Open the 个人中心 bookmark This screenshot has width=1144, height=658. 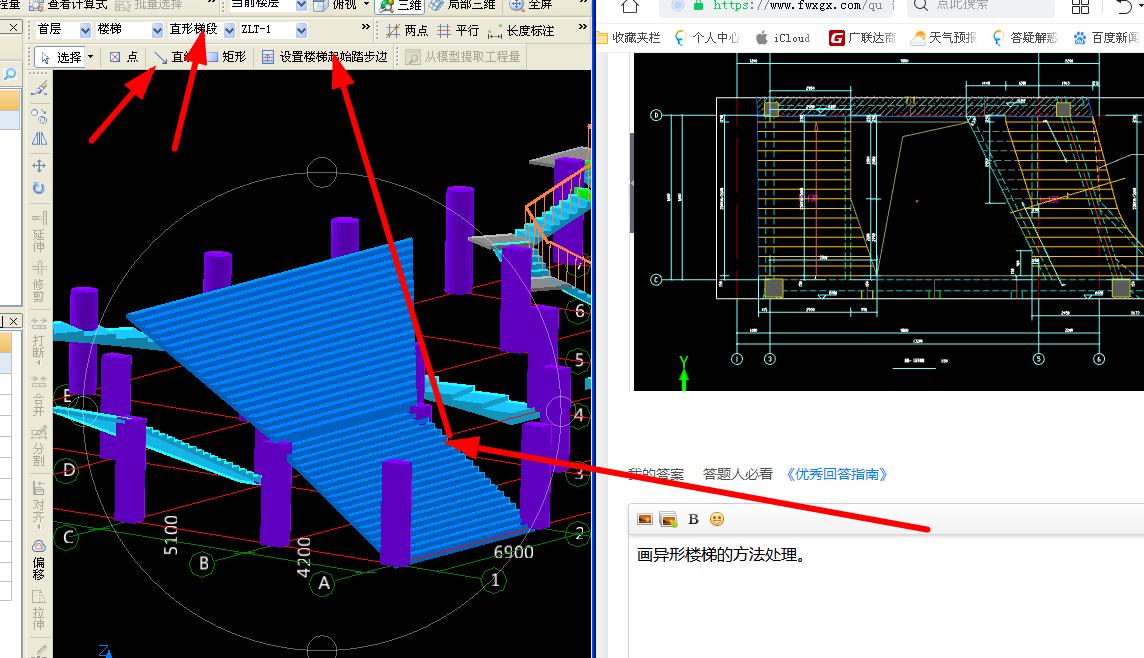[x=706, y=37]
